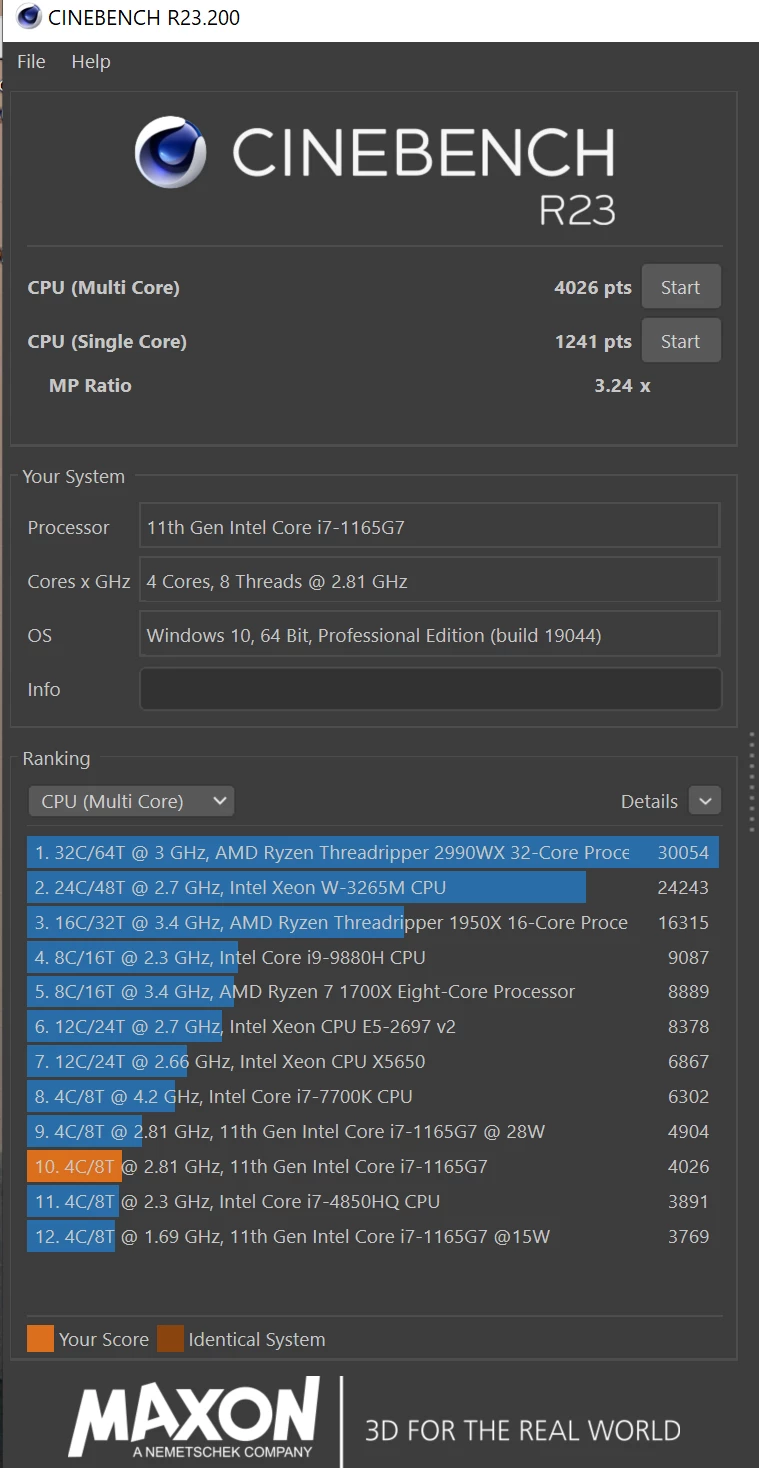
Task: Click the Processor name field
Action: 430,527
